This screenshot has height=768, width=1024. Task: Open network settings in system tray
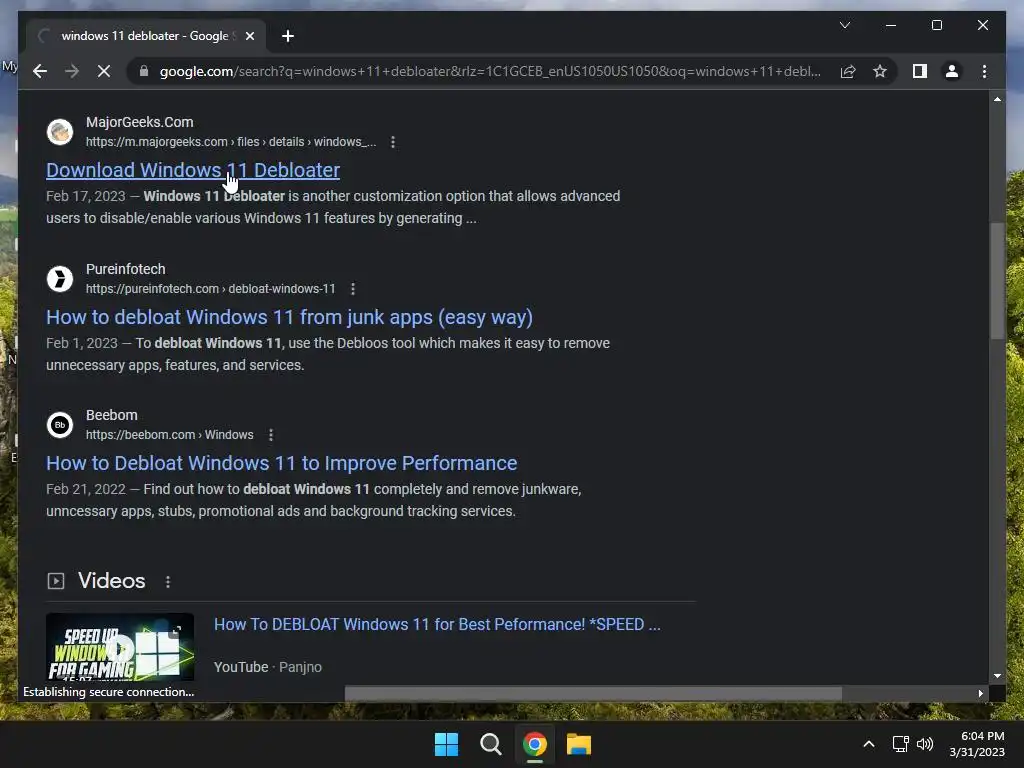point(901,744)
